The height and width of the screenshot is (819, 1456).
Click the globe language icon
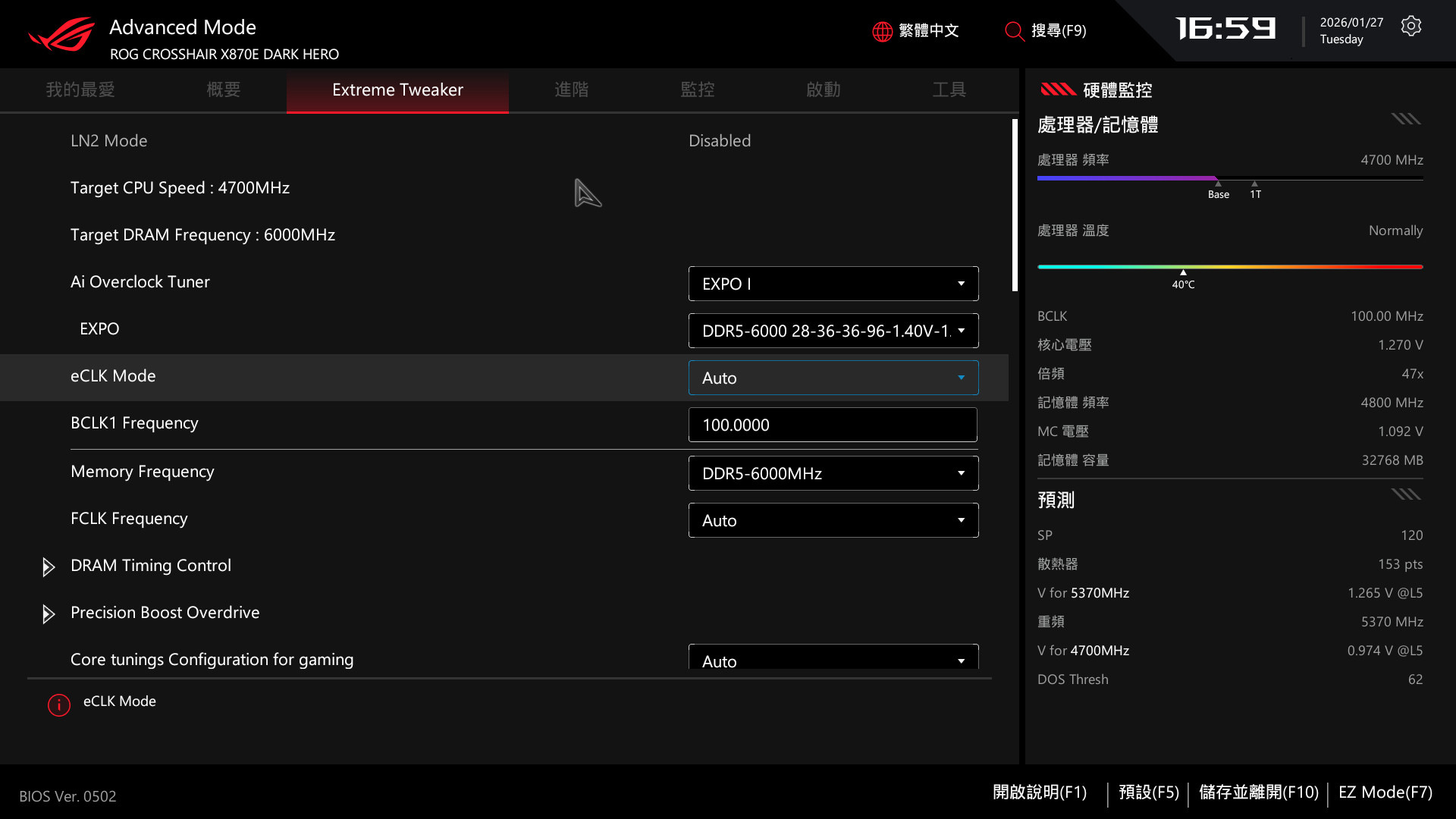(882, 31)
